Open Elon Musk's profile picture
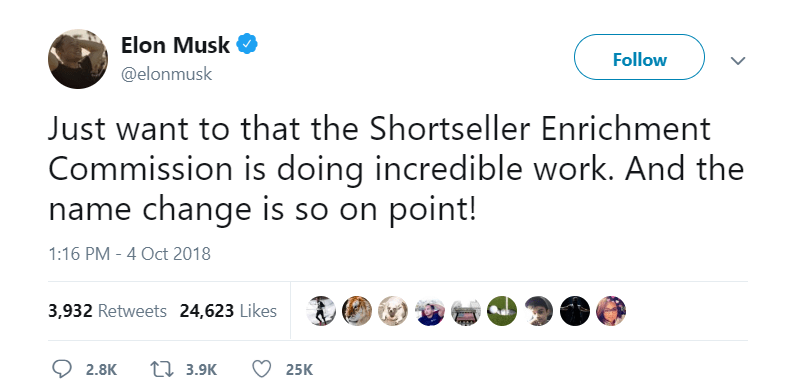 coord(78,59)
